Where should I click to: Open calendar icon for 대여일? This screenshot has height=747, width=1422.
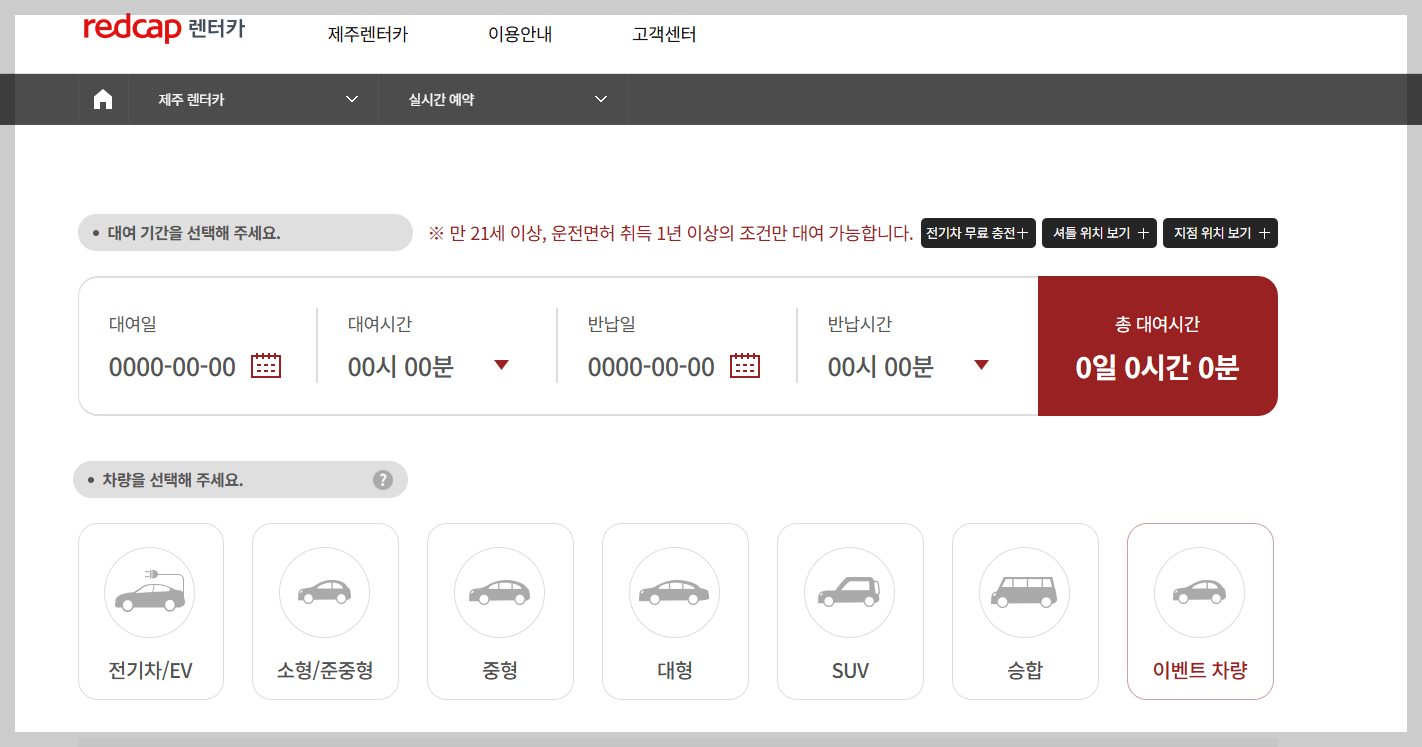266,366
